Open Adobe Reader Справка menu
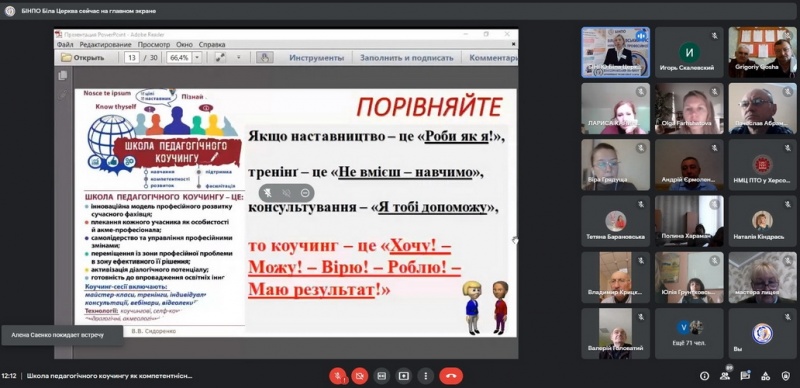 coord(212,45)
